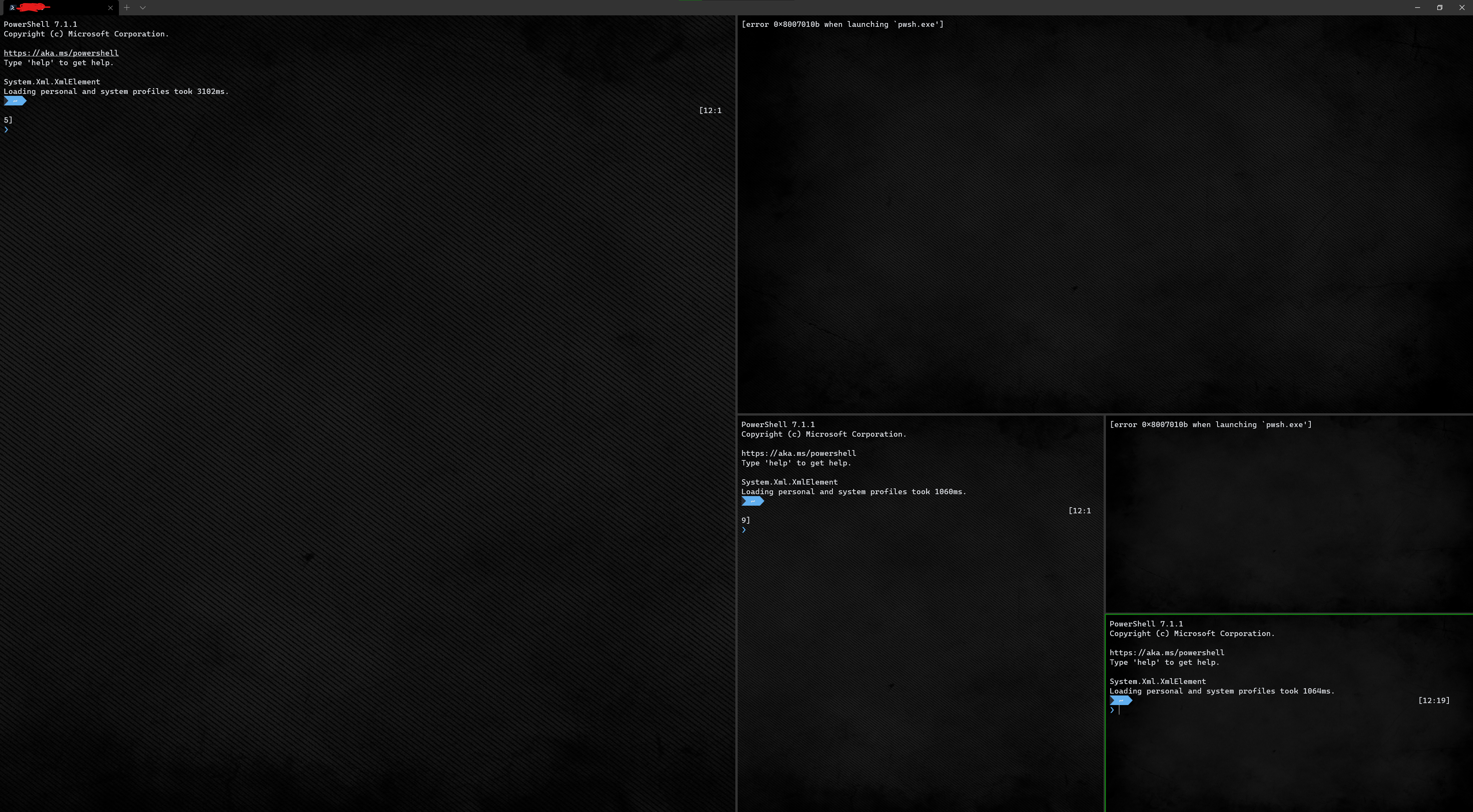
Task: Click aka.ms/powershell link in bottom-middle pane
Action: pos(798,453)
